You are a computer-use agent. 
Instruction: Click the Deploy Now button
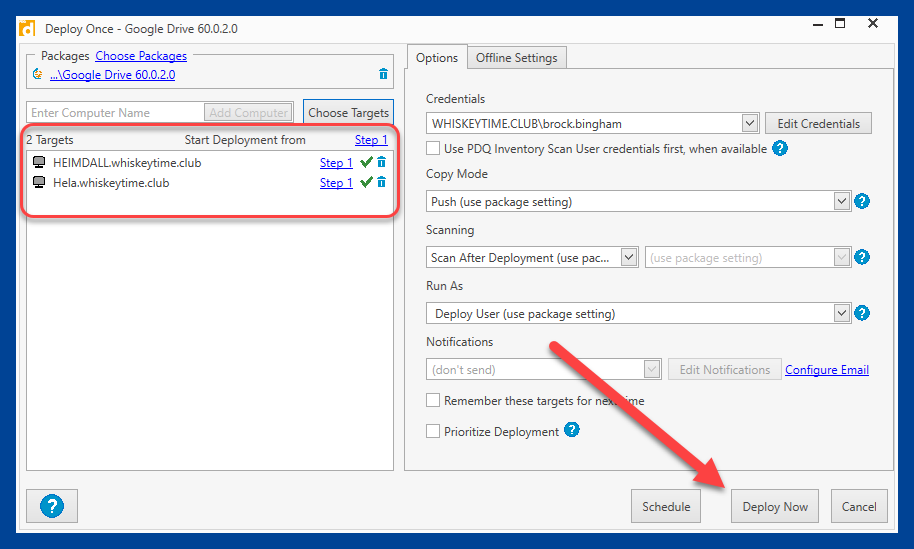tap(775, 506)
